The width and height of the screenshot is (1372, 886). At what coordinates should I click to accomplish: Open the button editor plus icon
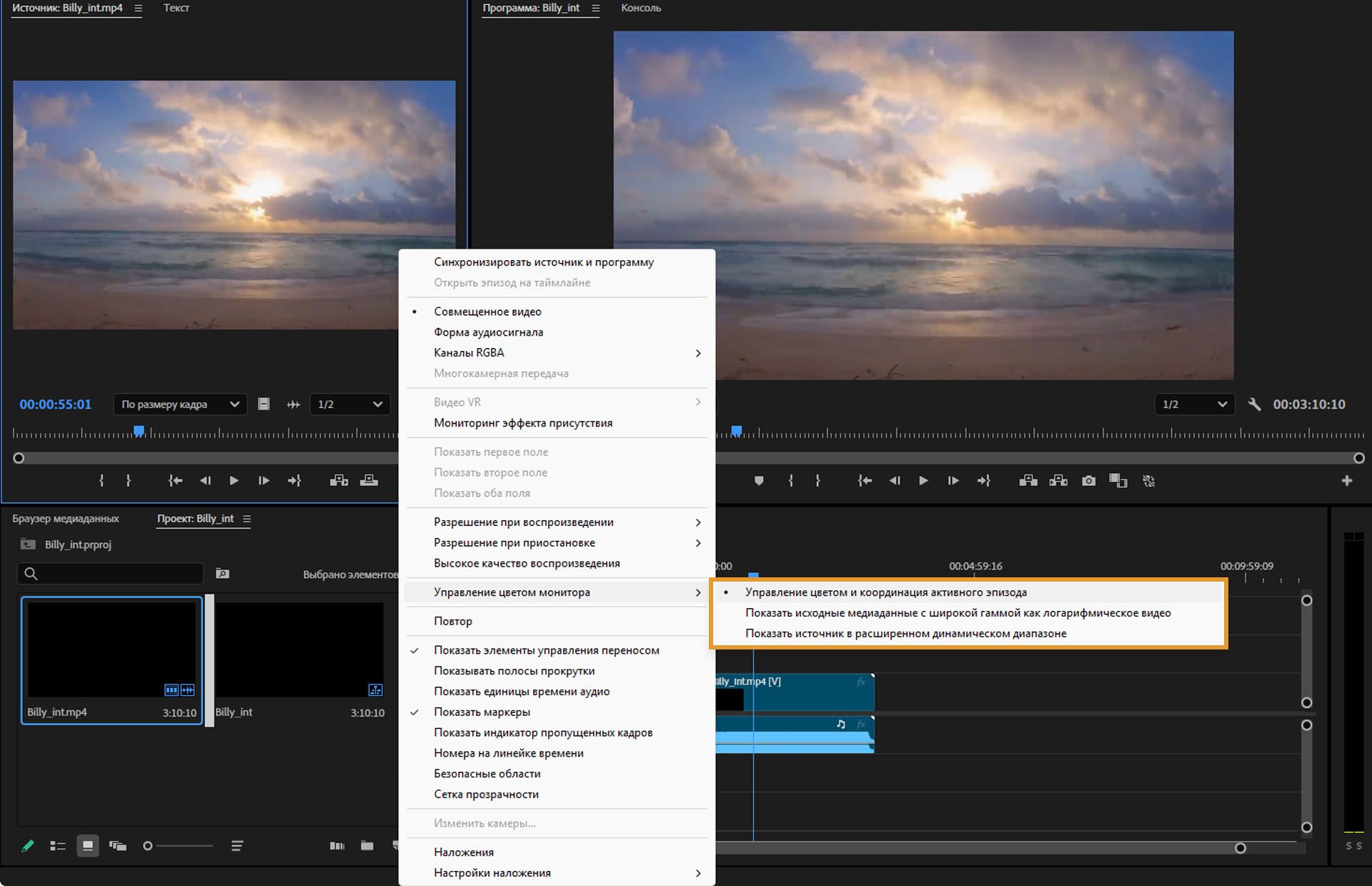point(1347,481)
